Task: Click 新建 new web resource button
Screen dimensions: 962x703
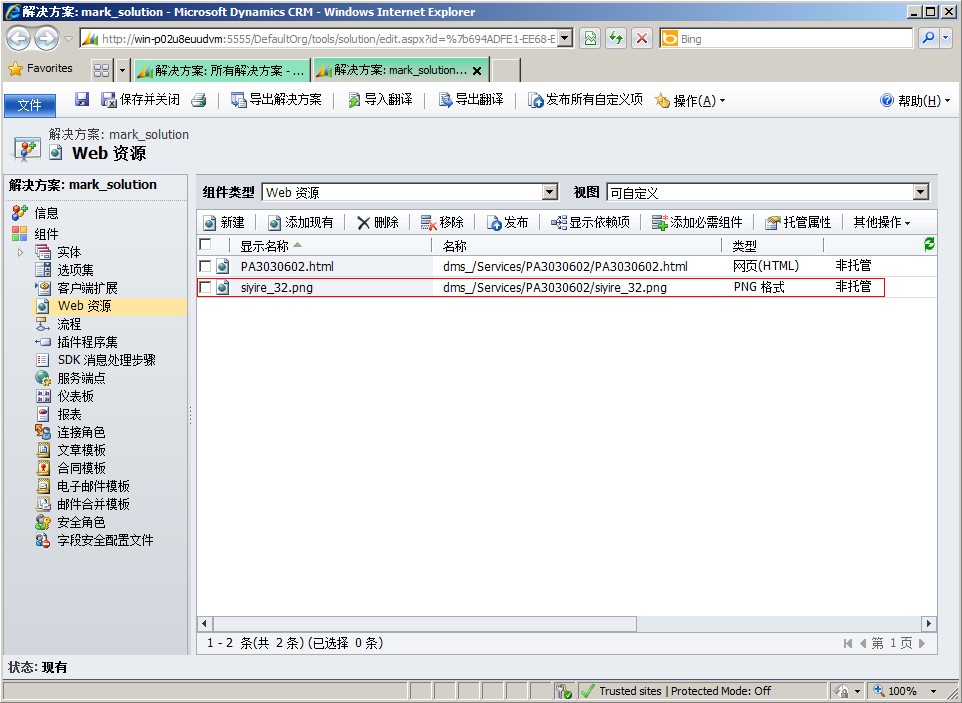Action: pyautogui.click(x=224, y=222)
